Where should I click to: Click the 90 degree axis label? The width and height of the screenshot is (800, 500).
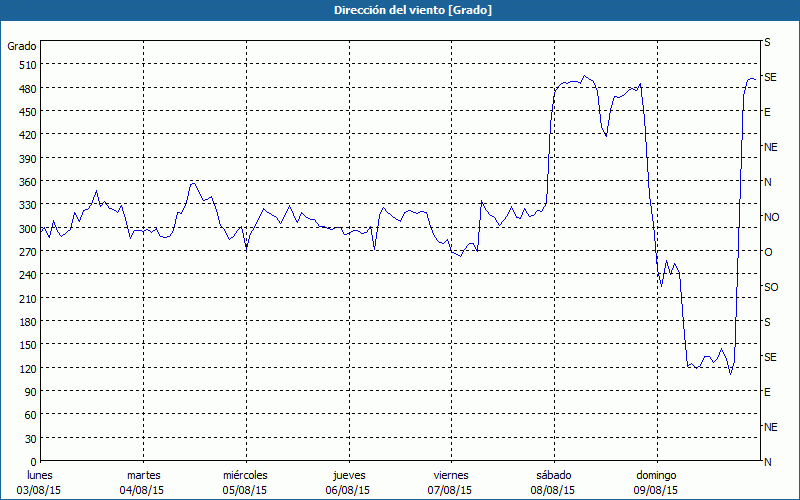click(28, 391)
